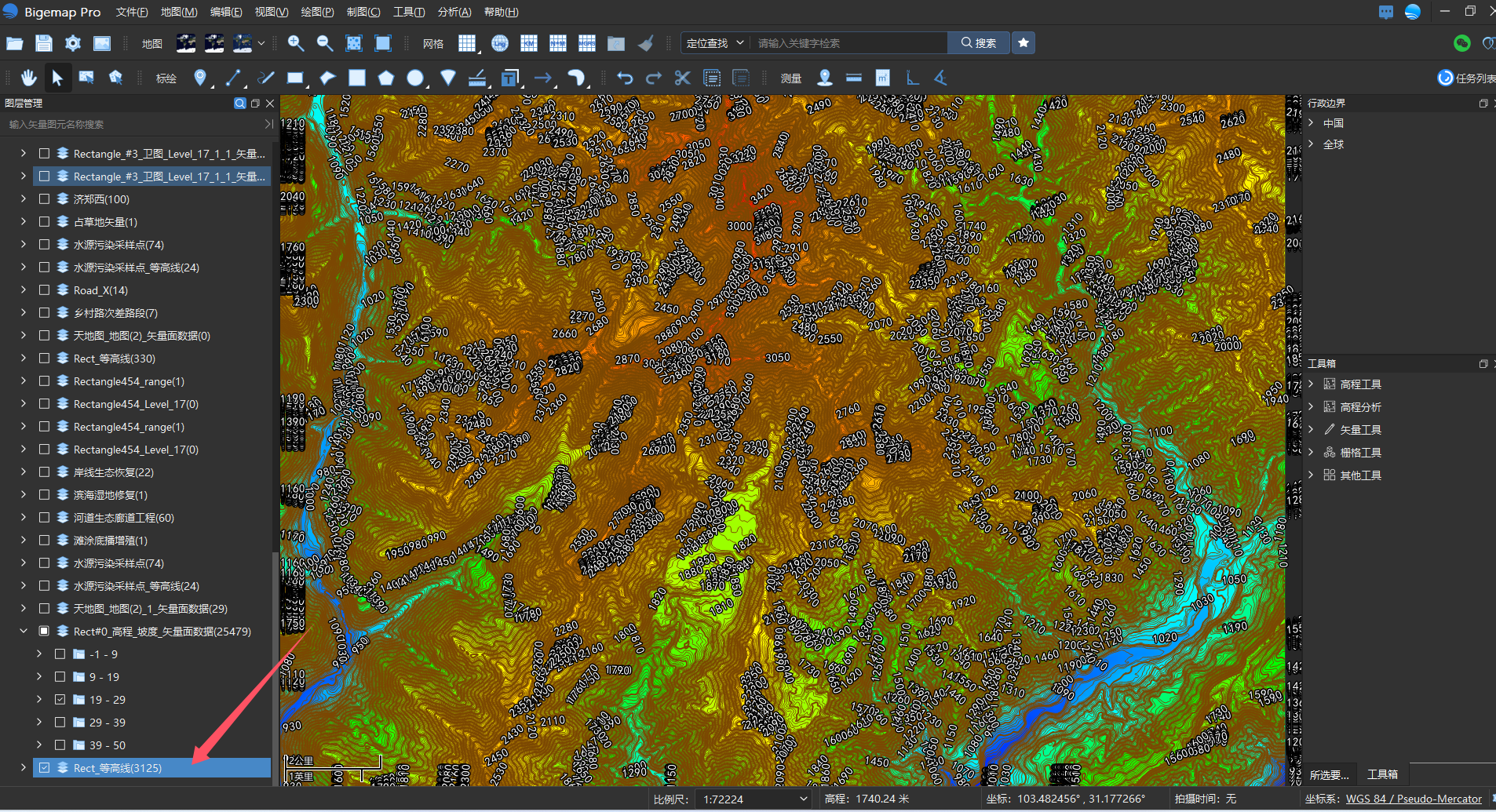Image resolution: width=1496 pixels, height=812 pixels.
Task: Expand the 中国 boundary tree node
Action: point(1311,123)
